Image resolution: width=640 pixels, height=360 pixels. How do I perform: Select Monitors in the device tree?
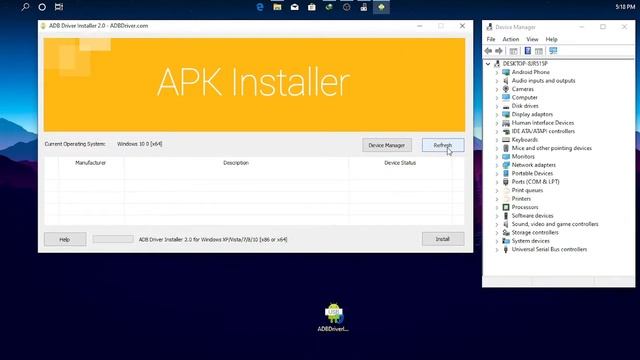pos(523,157)
